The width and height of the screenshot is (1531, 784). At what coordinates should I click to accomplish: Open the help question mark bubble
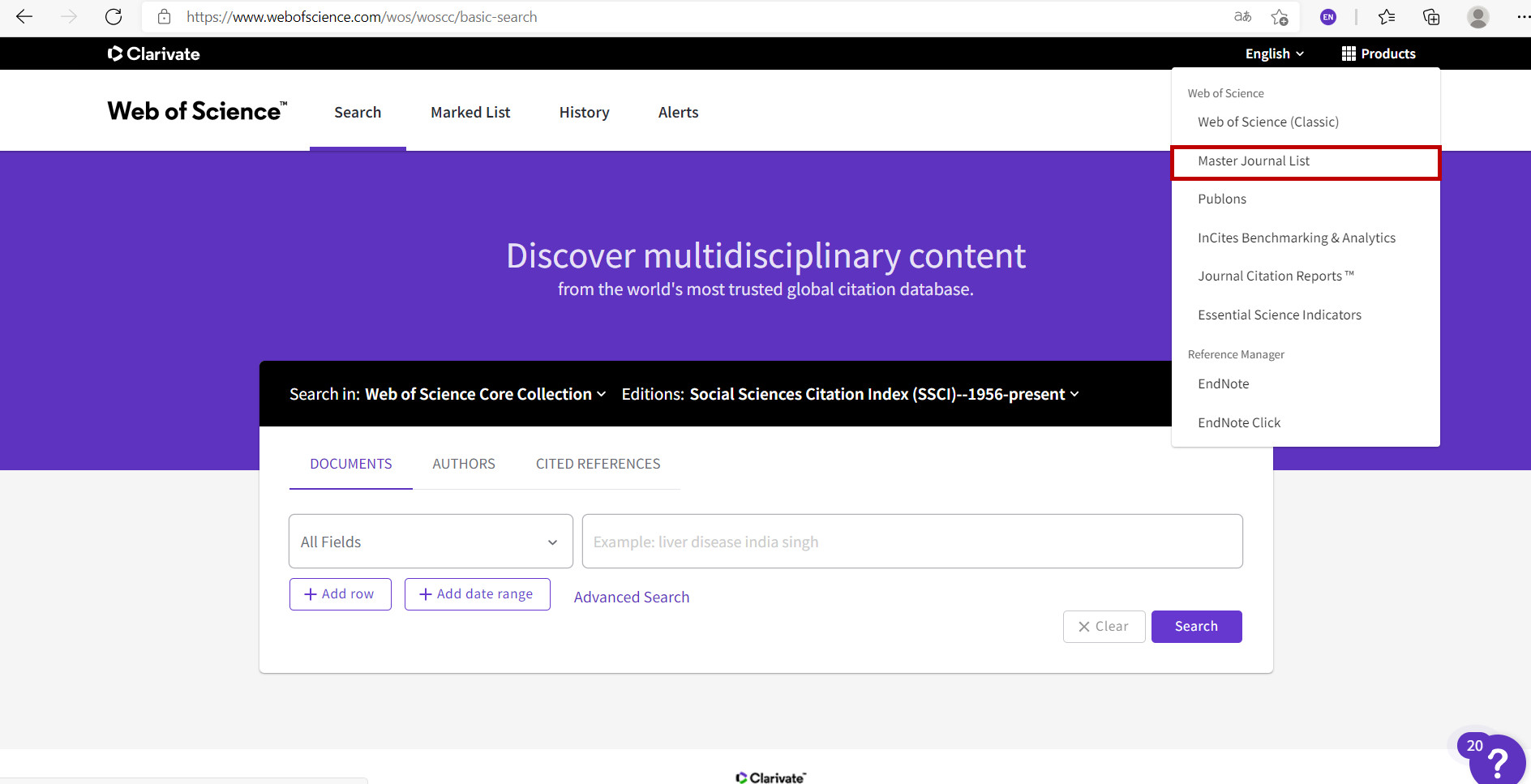click(1497, 761)
